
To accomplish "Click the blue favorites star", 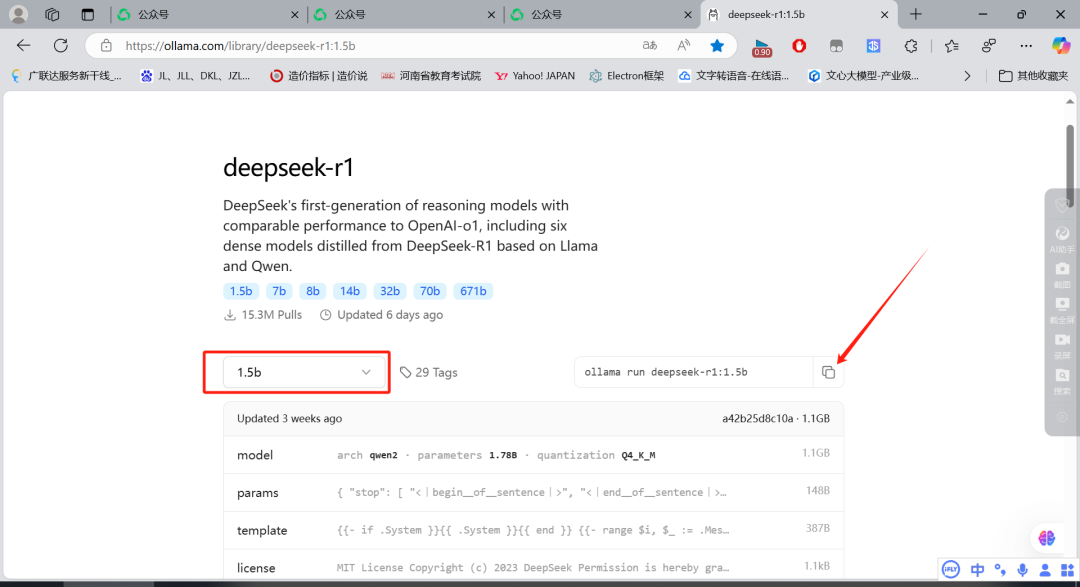I will pos(717,45).
